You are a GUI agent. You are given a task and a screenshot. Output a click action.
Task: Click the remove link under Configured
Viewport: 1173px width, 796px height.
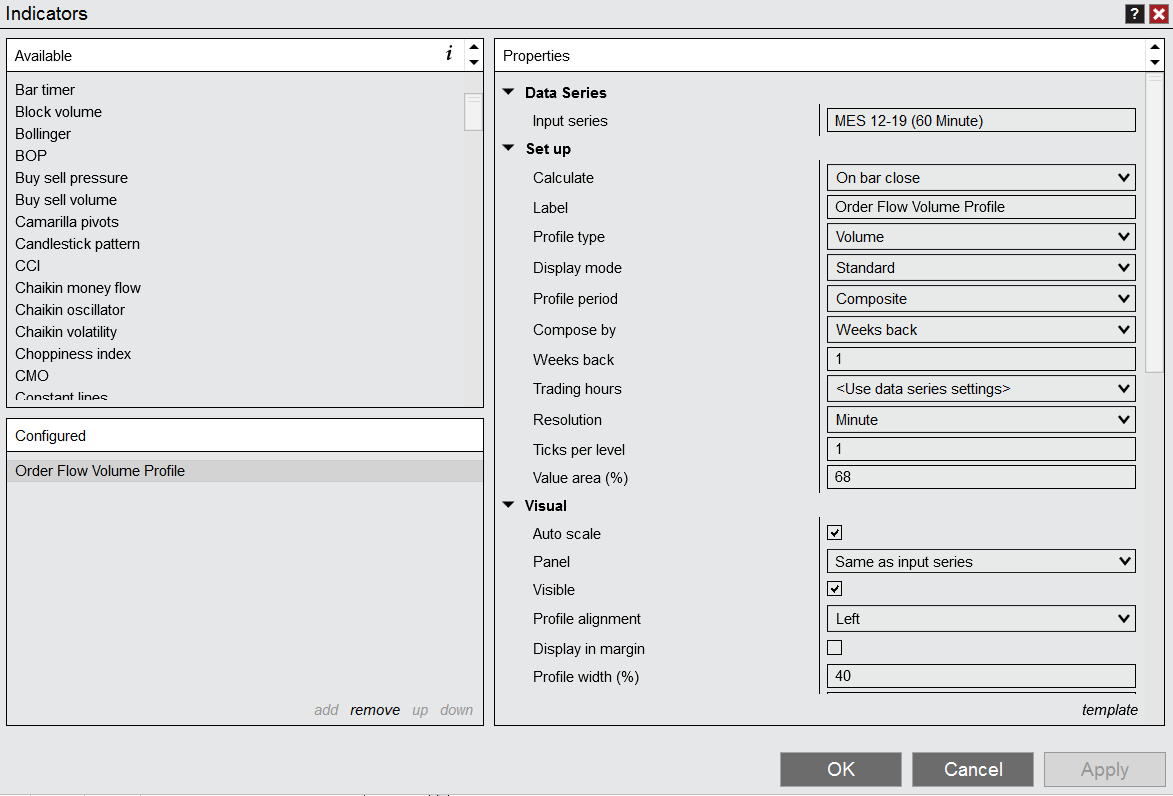[x=375, y=710]
